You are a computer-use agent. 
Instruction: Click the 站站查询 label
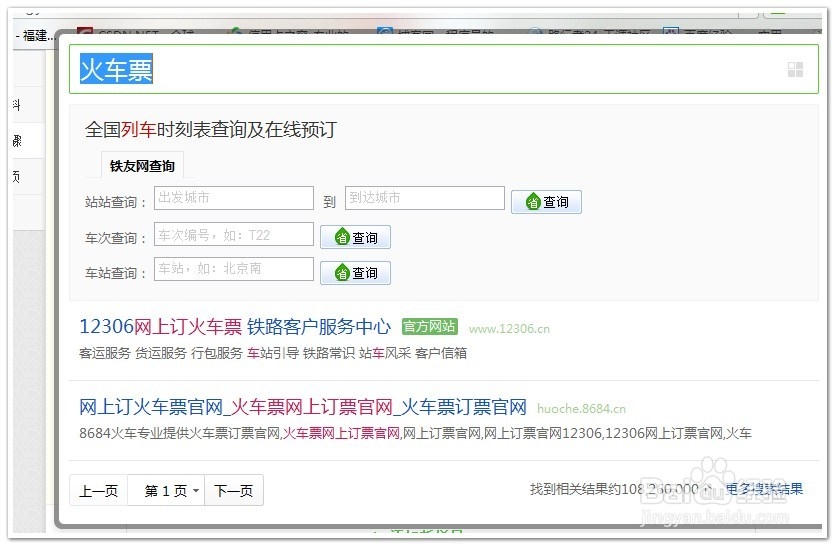click(116, 202)
